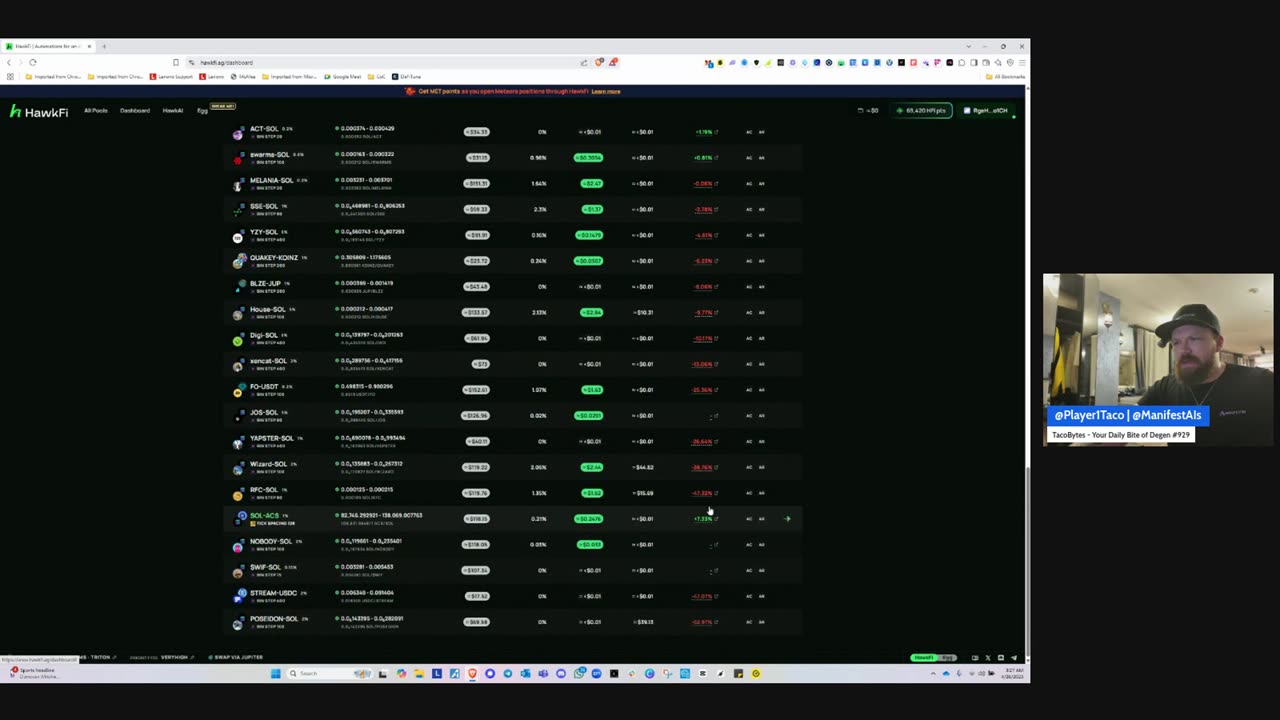Toggle AC for the POSEIDON-SOL row
This screenshot has height=720, width=1280.
click(748, 622)
